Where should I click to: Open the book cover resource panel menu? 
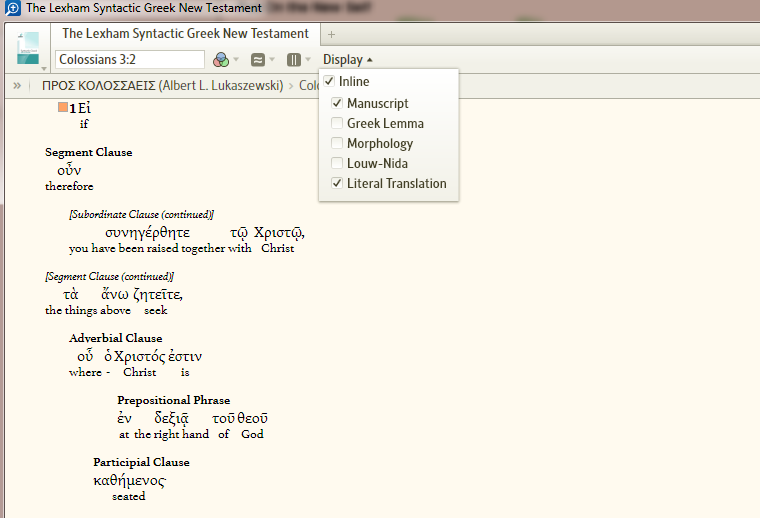[x=28, y=47]
